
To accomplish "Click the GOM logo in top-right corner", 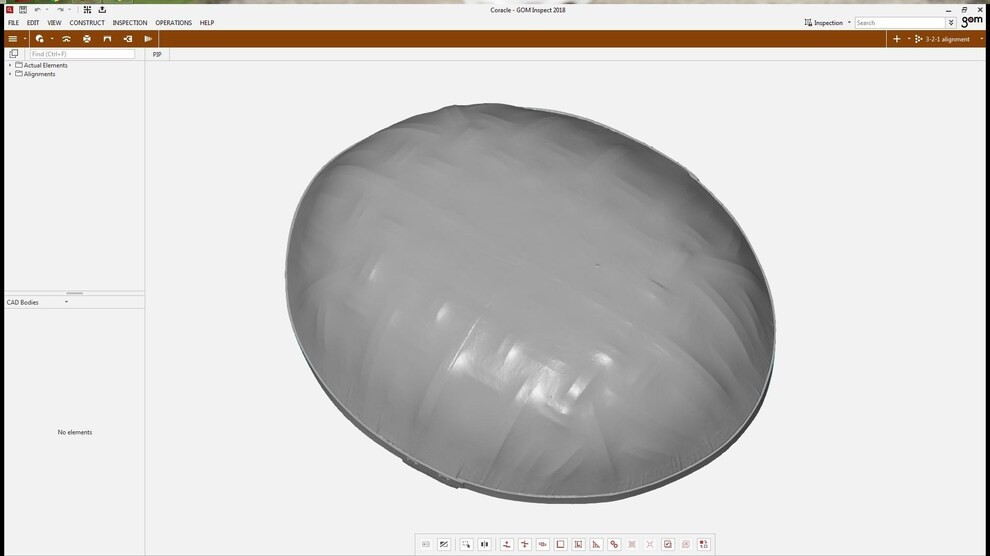I will [x=972, y=22].
